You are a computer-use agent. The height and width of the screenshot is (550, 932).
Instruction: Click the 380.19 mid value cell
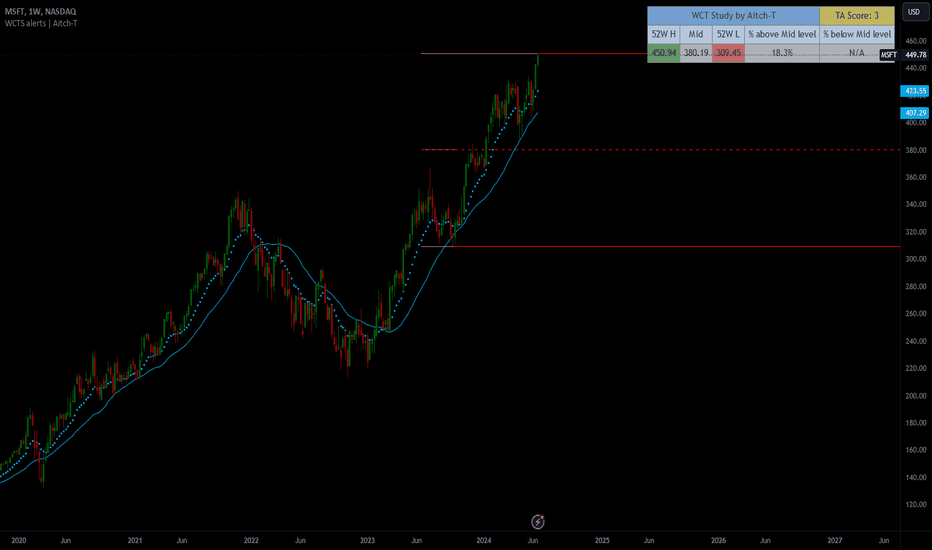point(696,53)
